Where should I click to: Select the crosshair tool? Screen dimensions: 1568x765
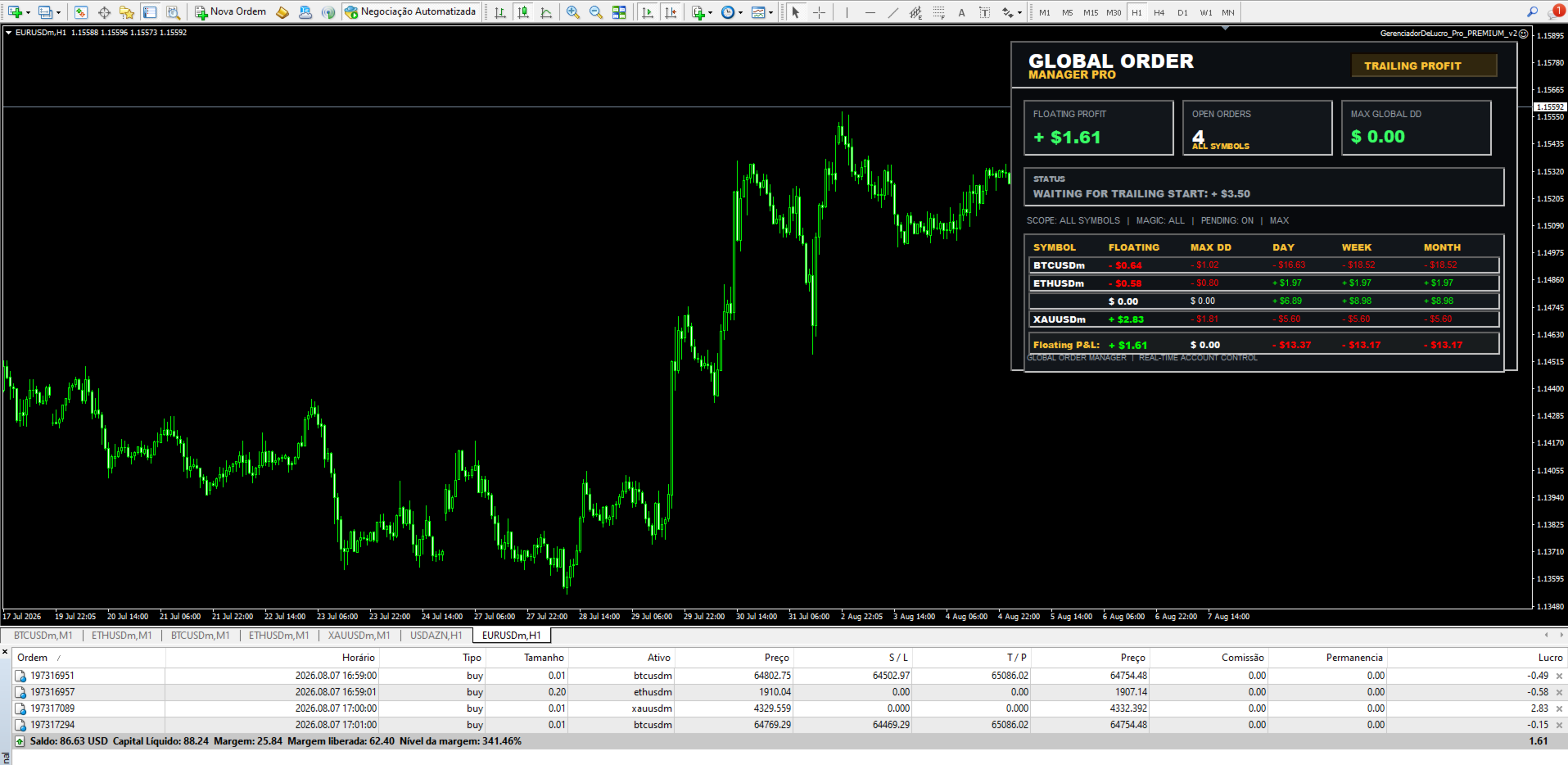coord(819,12)
